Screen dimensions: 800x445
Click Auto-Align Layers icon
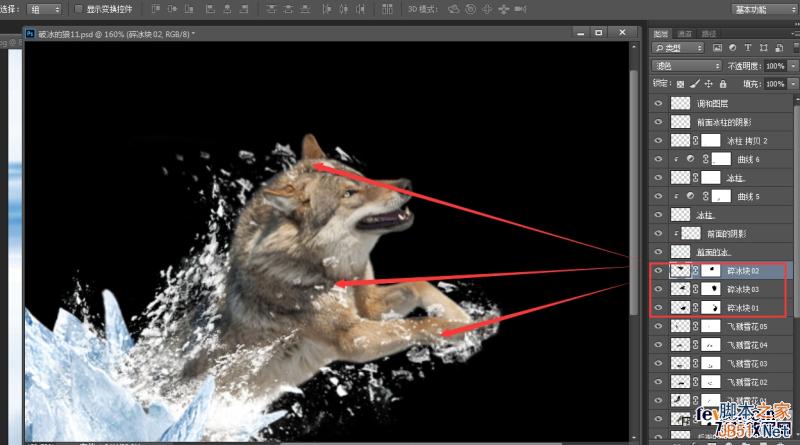tap(387, 9)
